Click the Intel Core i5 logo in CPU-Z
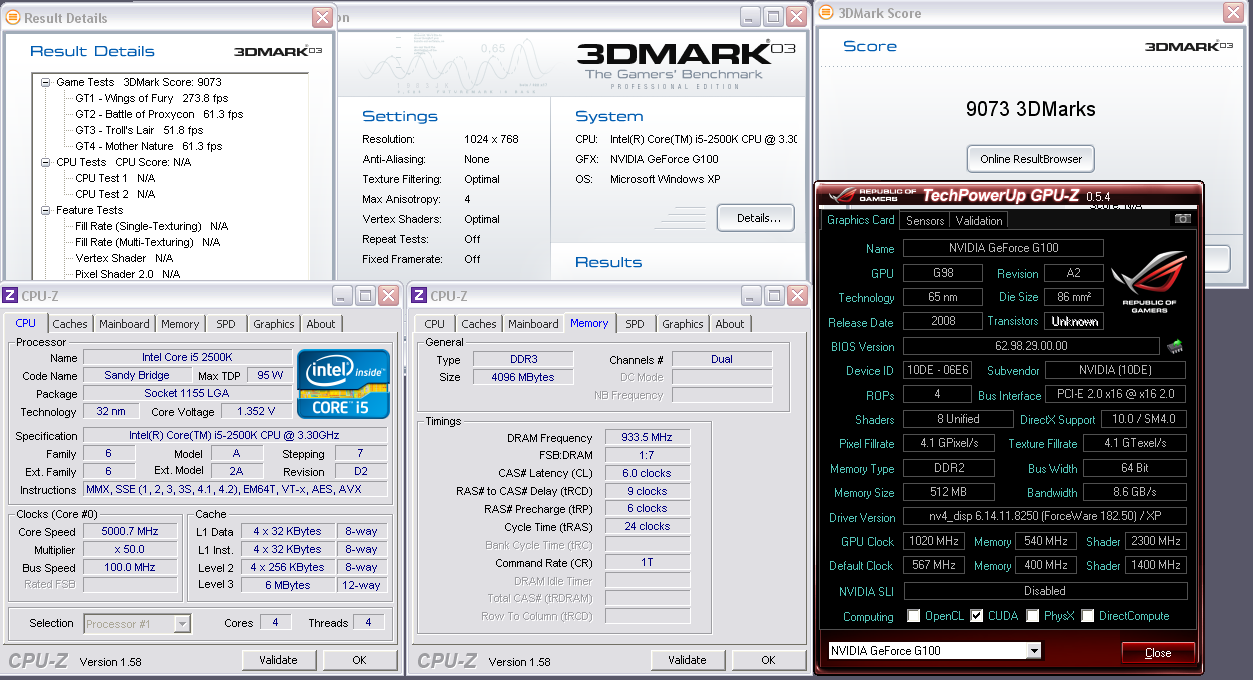This screenshot has width=1253, height=680. (343, 385)
